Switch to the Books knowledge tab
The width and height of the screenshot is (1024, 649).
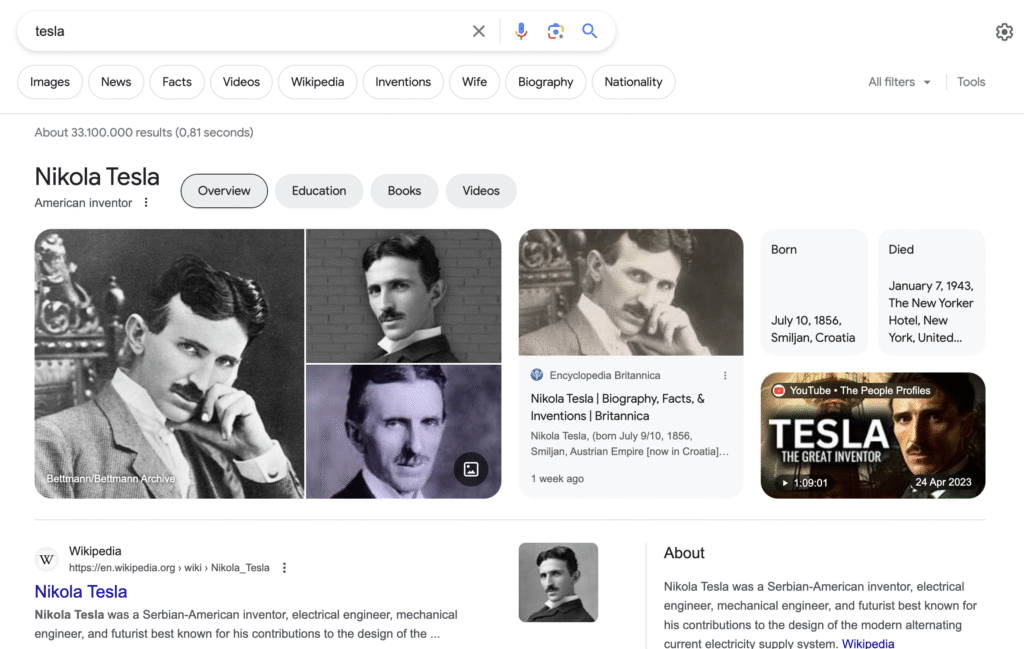click(404, 191)
